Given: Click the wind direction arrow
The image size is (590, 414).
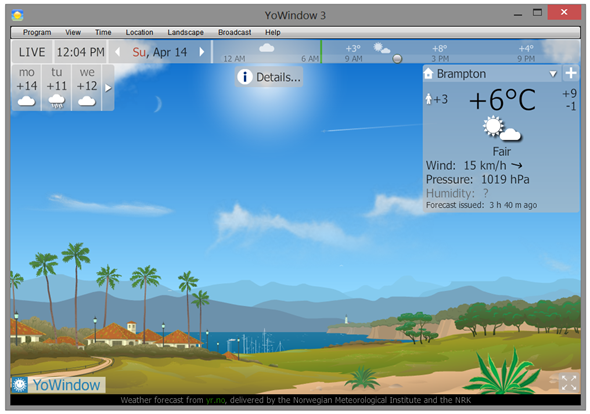Looking at the screenshot, I should click(517, 165).
